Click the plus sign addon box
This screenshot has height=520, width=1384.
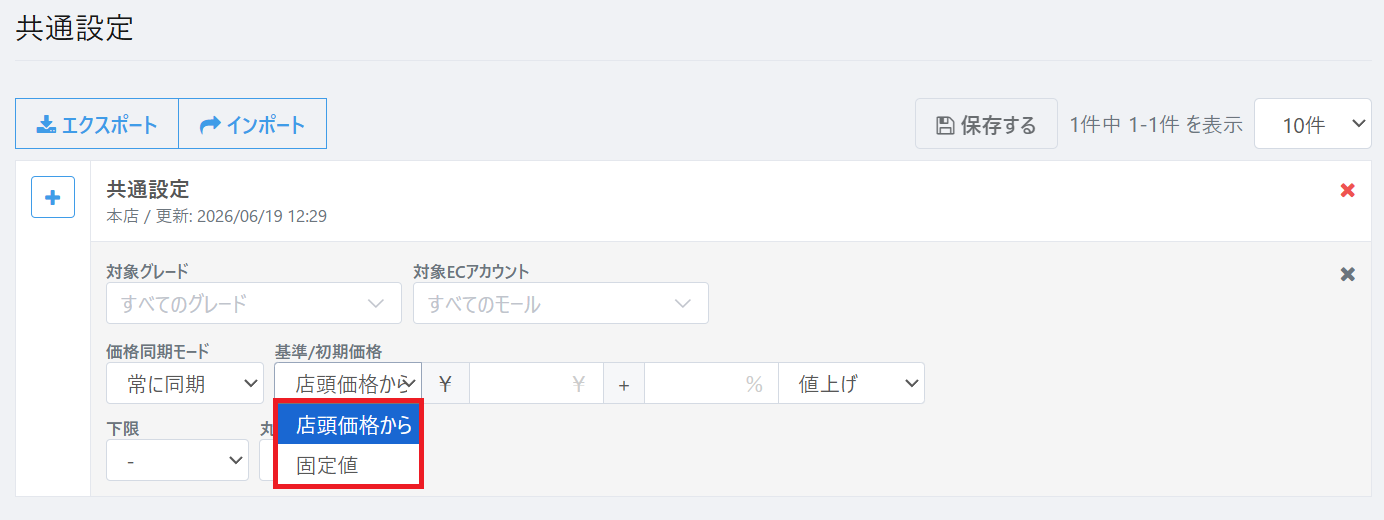(623, 383)
